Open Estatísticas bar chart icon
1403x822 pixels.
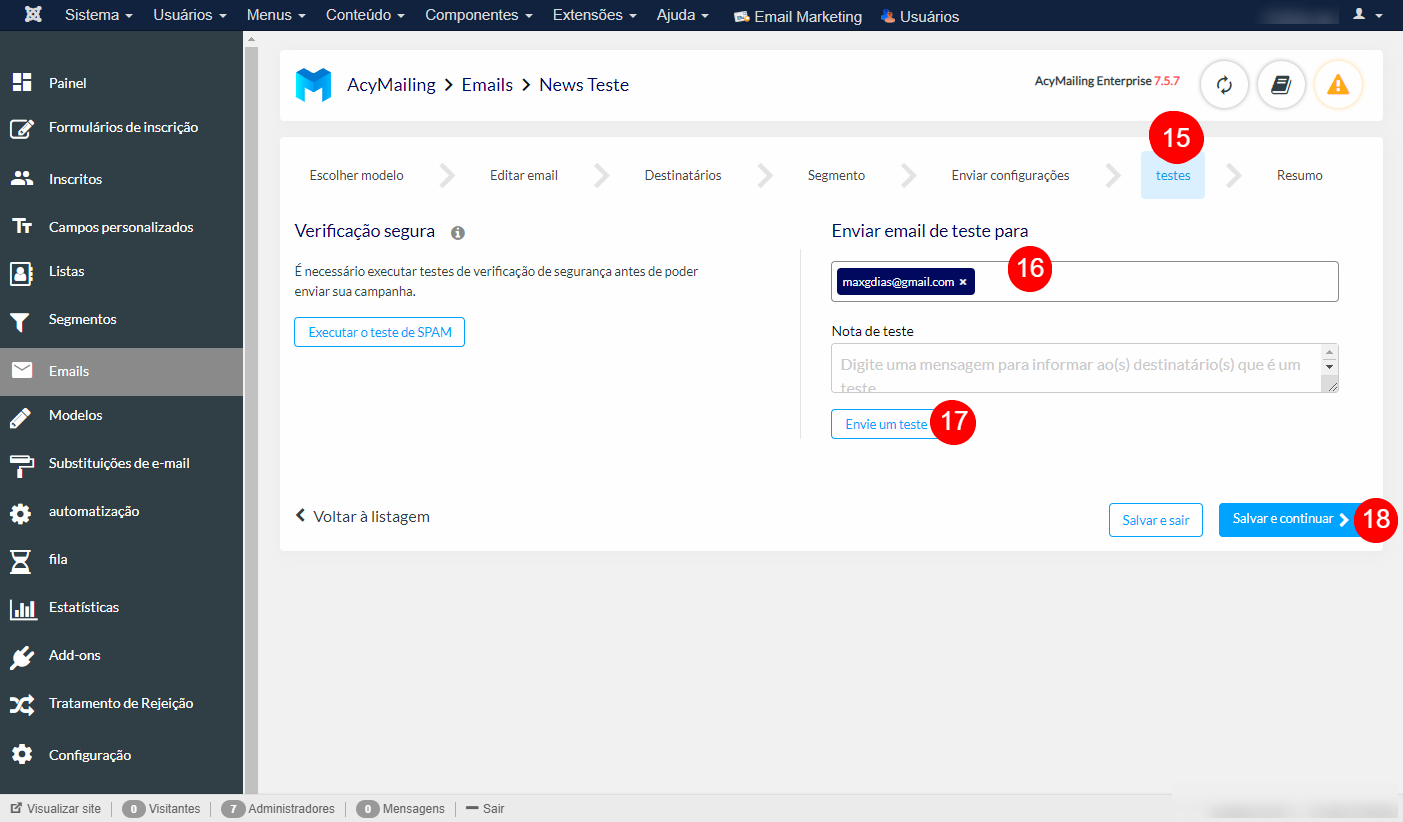[x=21, y=607]
